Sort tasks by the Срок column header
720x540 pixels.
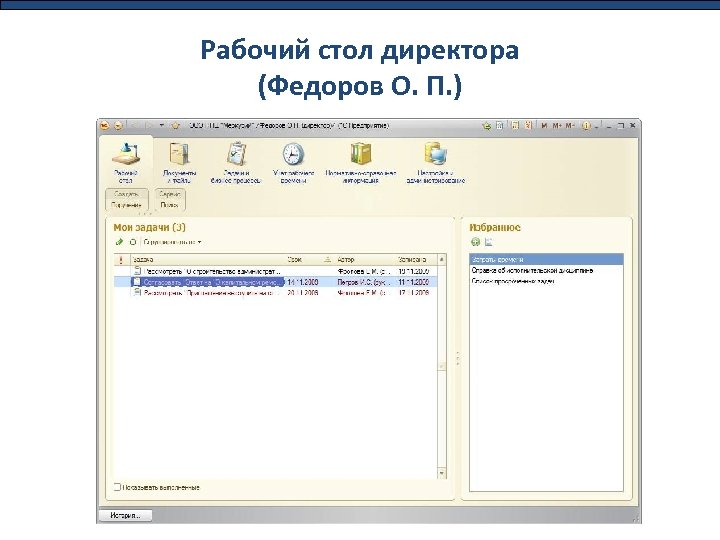pos(309,260)
